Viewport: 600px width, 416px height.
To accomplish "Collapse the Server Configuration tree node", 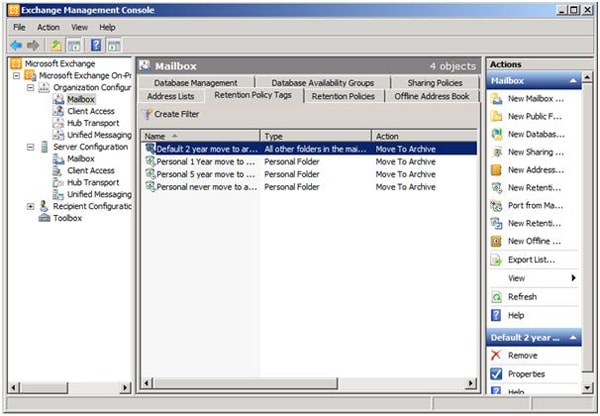I will (x=31, y=147).
